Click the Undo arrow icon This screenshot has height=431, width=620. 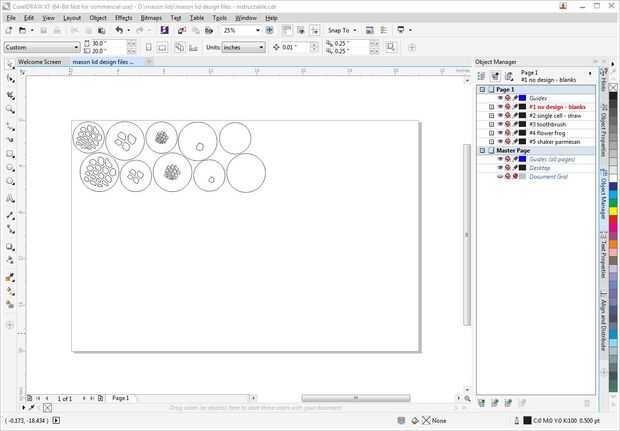click(119, 30)
